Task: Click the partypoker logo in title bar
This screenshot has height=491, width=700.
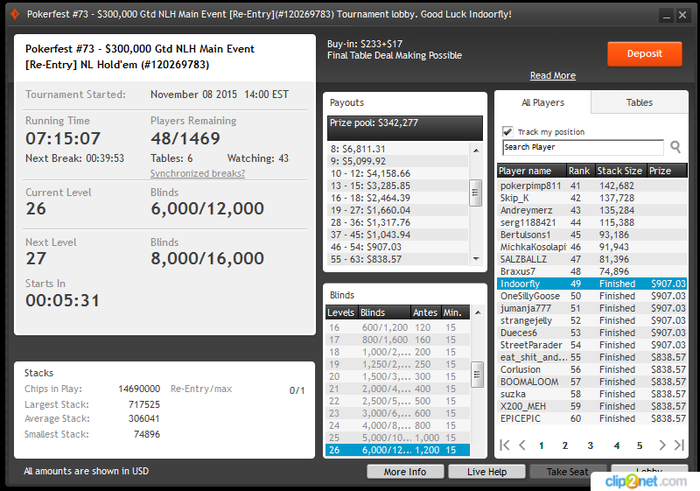Action: coord(15,14)
